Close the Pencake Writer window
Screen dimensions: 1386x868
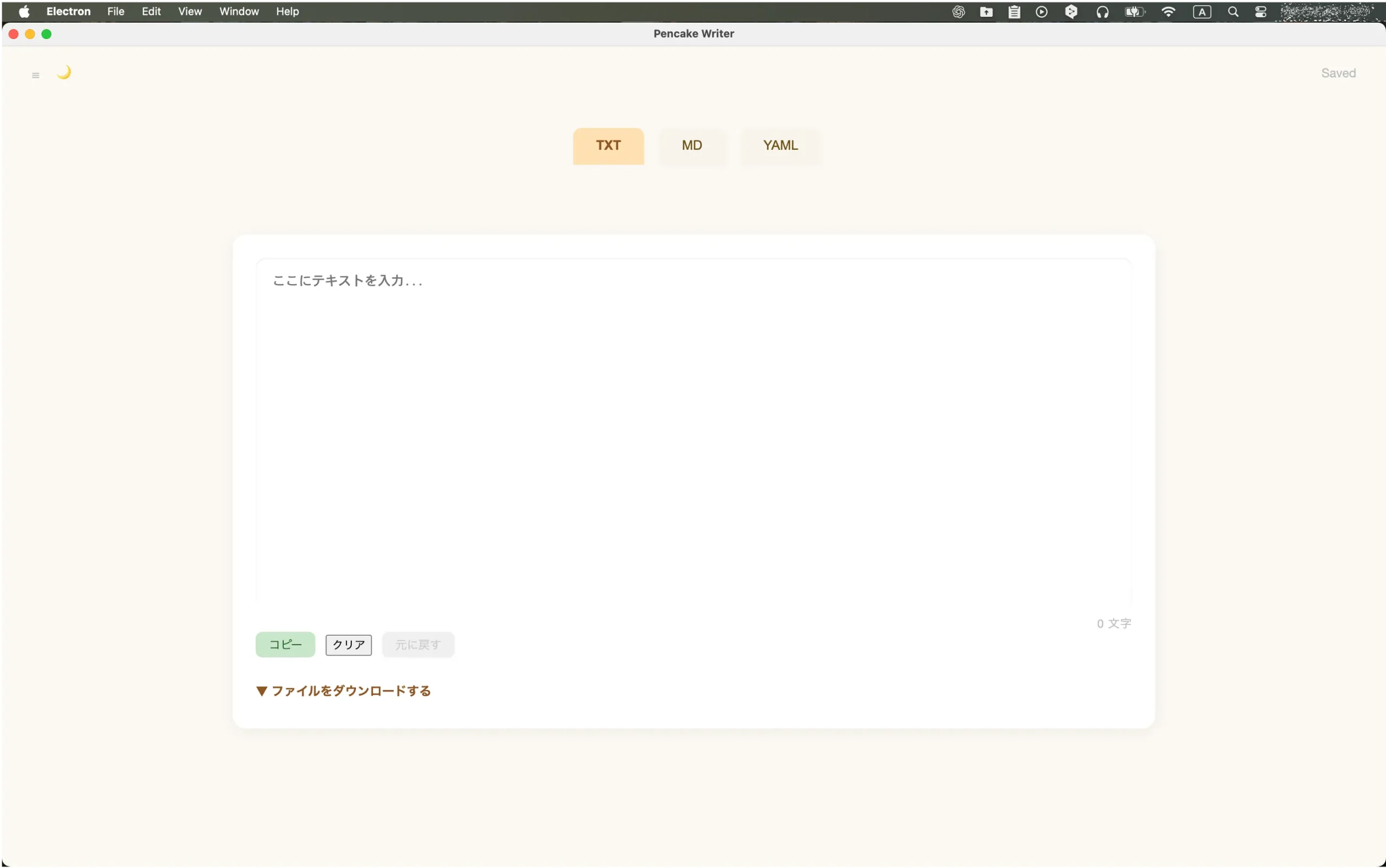coord(14,34)
